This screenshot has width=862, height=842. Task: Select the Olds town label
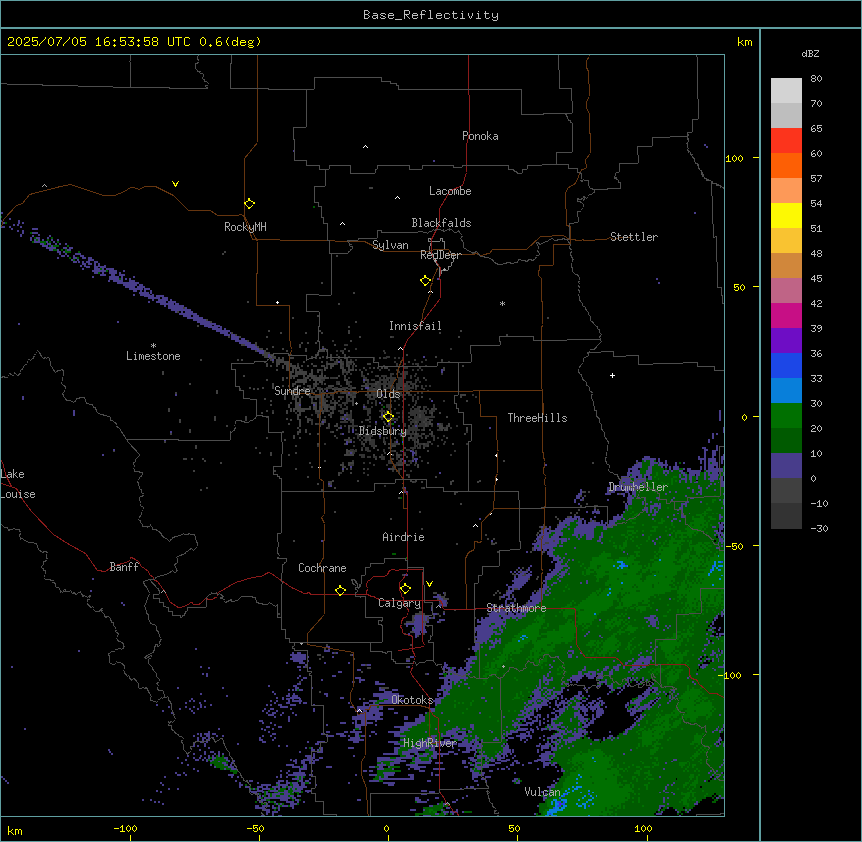point(388,394)
